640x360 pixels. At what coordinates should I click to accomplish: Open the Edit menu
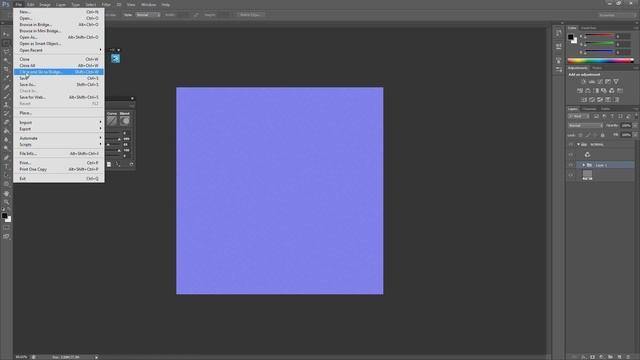[31, 4]
